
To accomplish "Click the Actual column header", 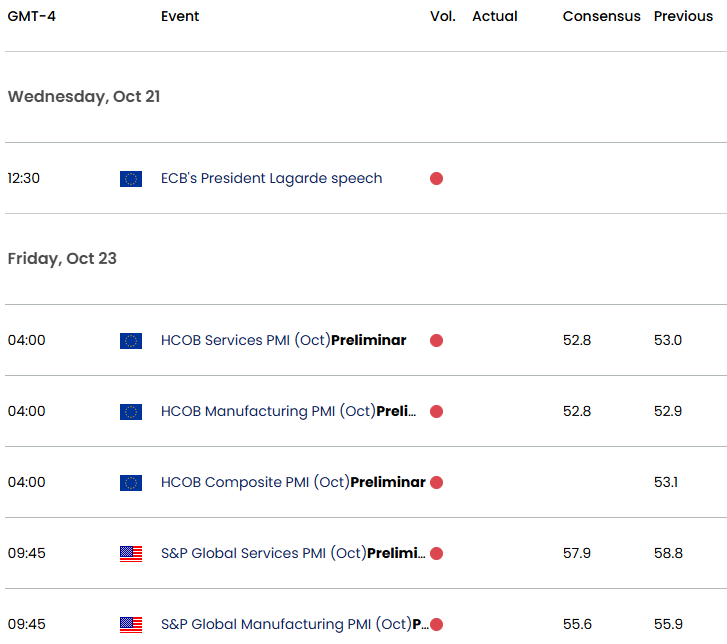I will (x=495, y=16).
